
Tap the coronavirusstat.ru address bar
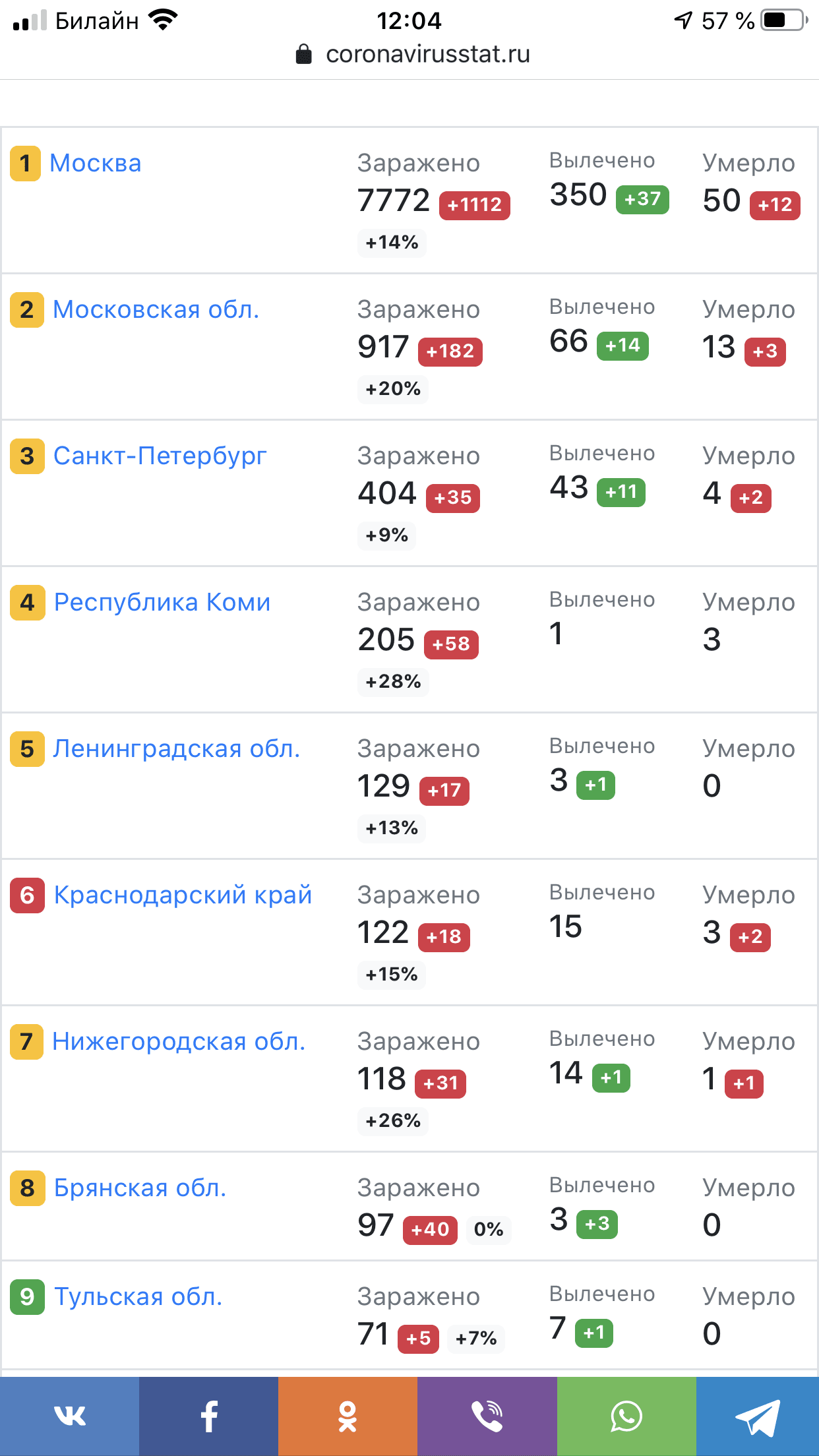(x=427, y=54)
